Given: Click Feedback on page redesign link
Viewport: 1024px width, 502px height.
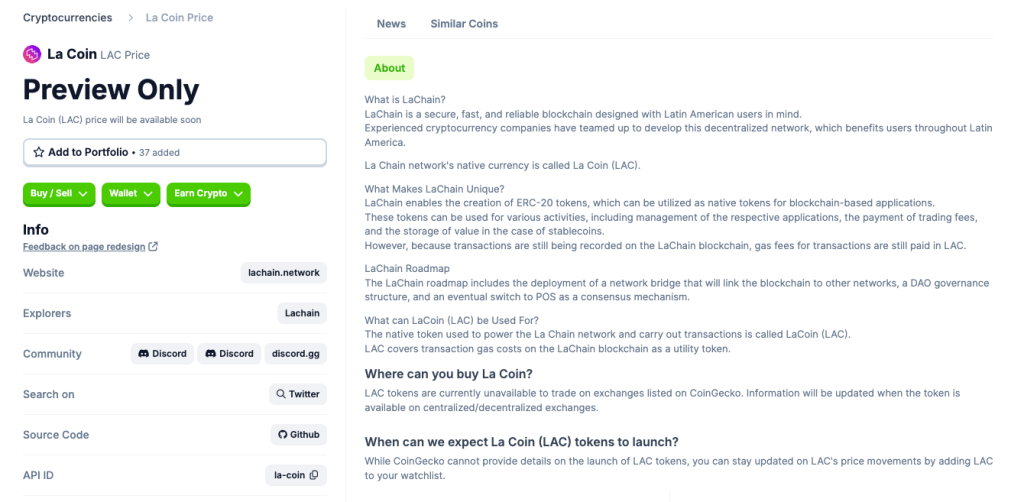Looking at the screenshot, I should [84, 247].
